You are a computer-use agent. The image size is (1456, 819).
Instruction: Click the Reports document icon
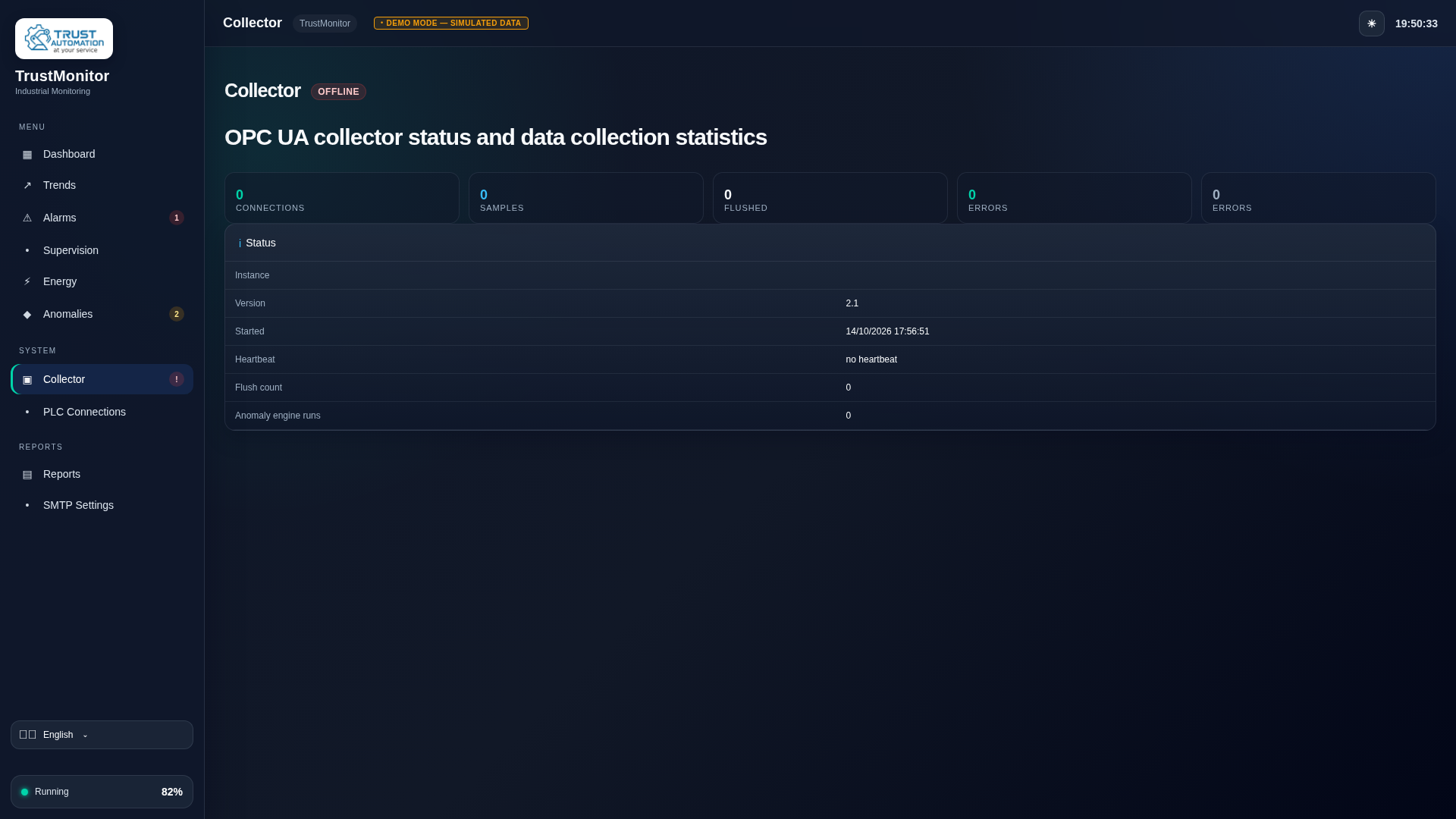27,474
